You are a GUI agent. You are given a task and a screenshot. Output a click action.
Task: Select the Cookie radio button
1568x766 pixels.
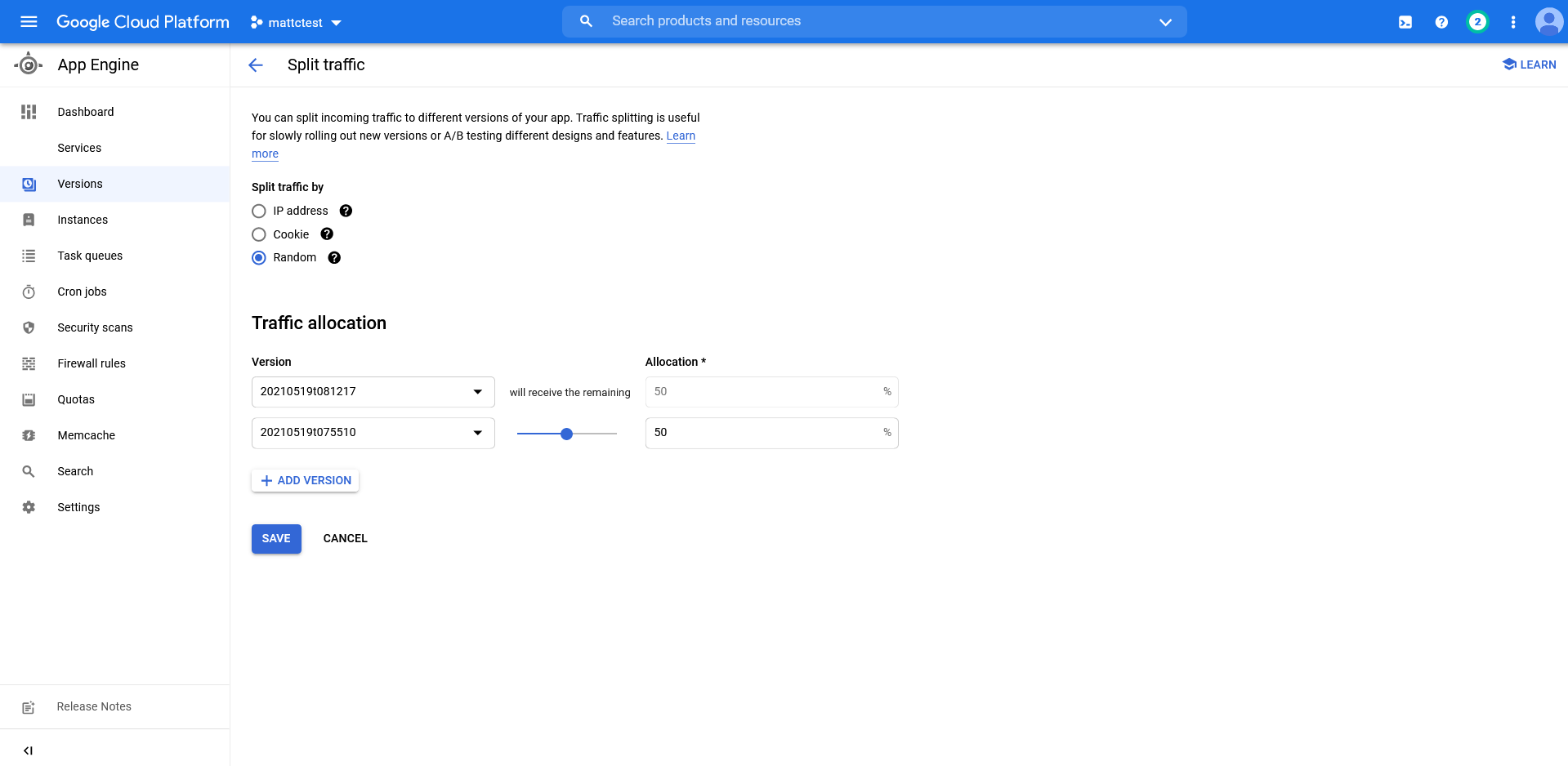[x=259, y=234]
